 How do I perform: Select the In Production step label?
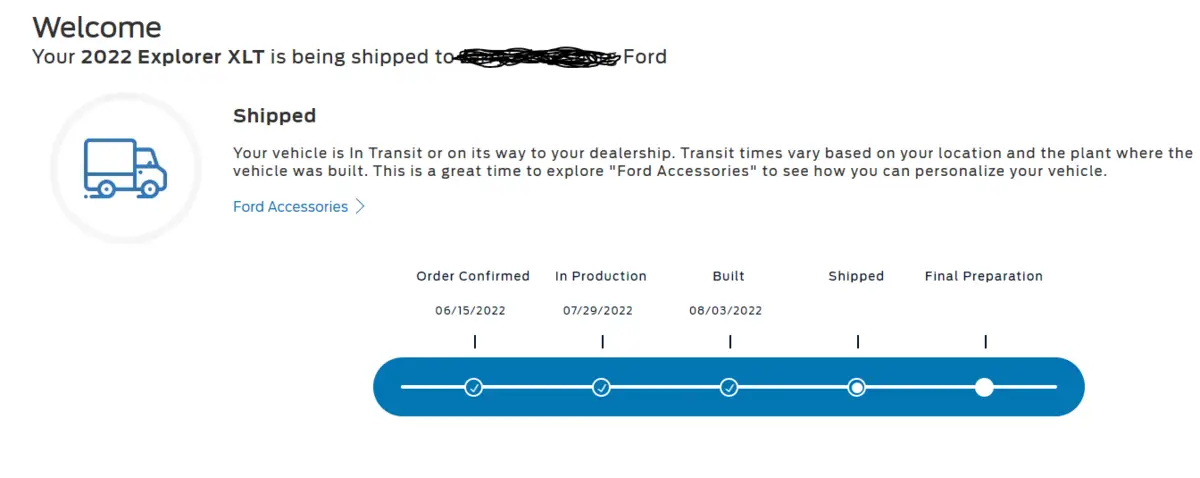(601, 276)
